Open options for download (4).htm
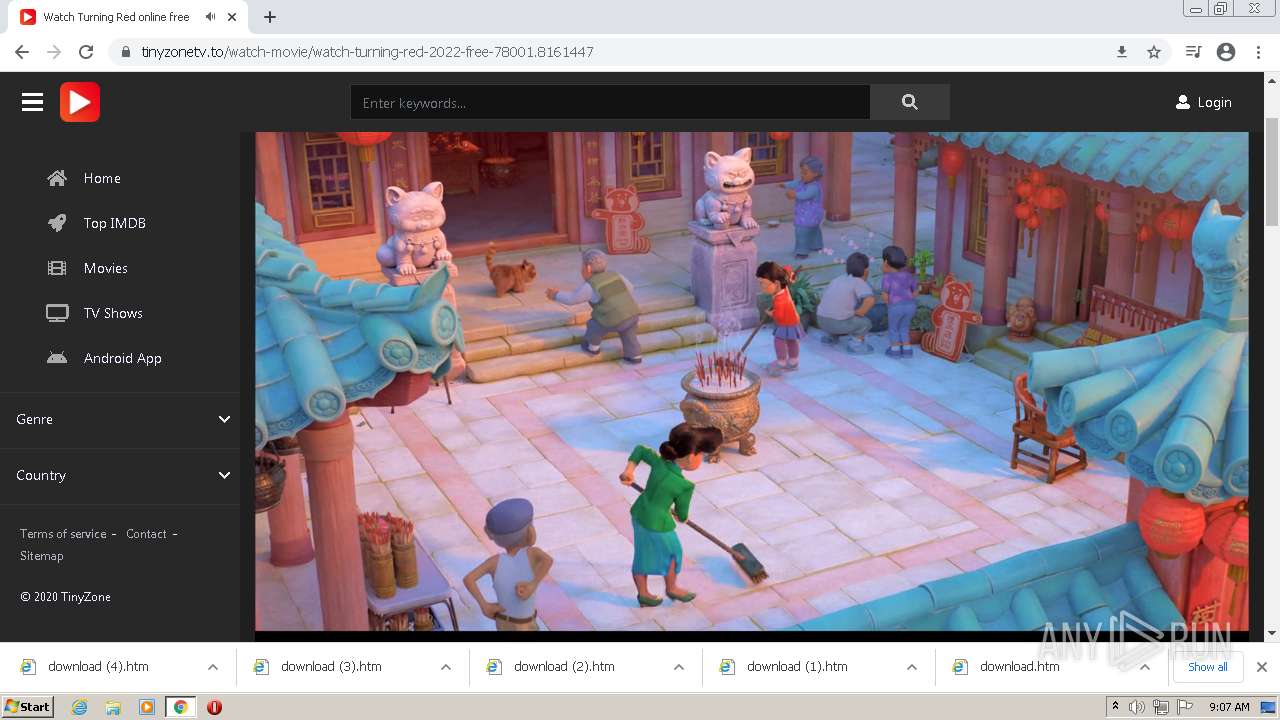Screen dimensions: 1280x720 [213, 667]
